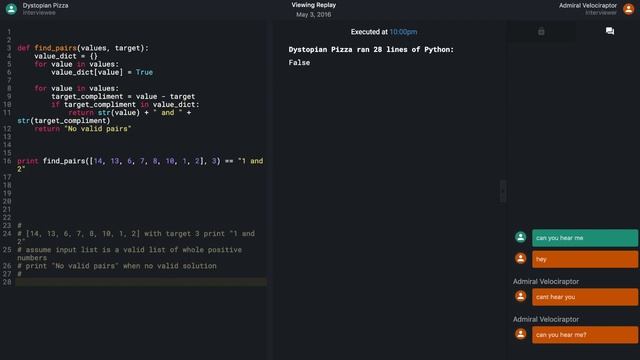Click the Admiral Velociraptor interviewer avatar in header
The image size is (640, 360).
tap(629, 9)
